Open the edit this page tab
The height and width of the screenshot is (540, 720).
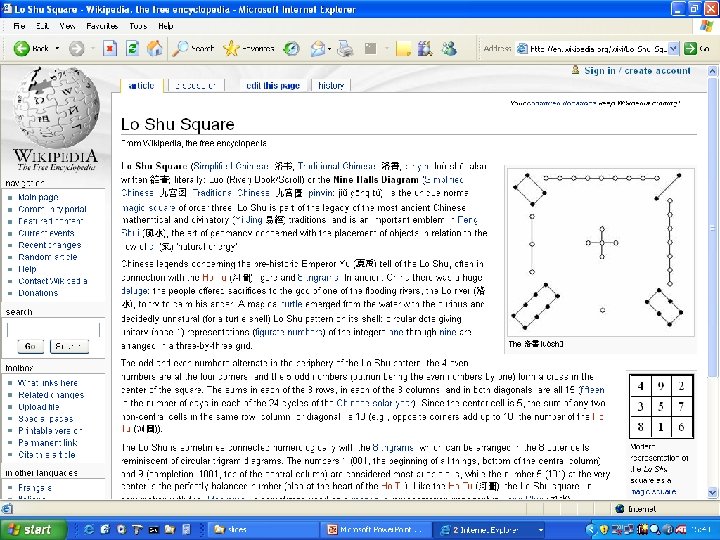273,85
